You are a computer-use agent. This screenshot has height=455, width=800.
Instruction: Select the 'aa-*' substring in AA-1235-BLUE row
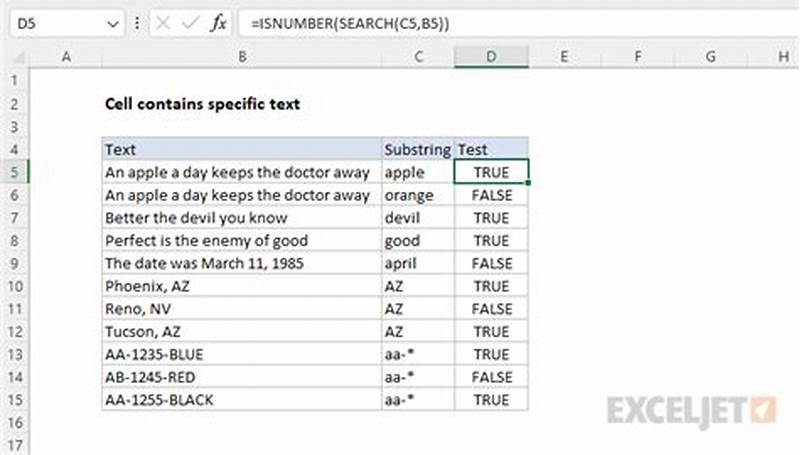(418, 354)
